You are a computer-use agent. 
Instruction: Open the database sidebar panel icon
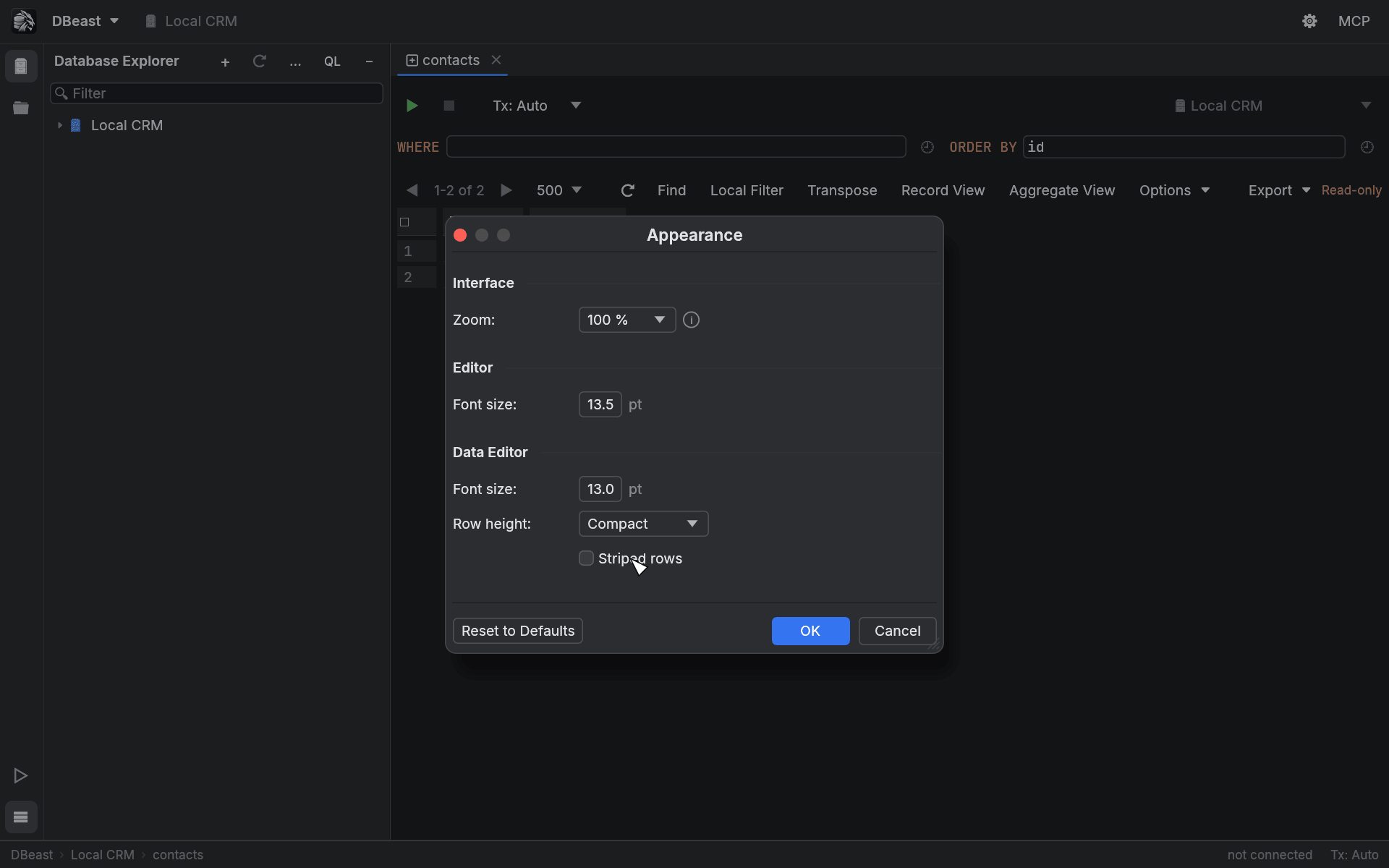(x=21, y=67)
